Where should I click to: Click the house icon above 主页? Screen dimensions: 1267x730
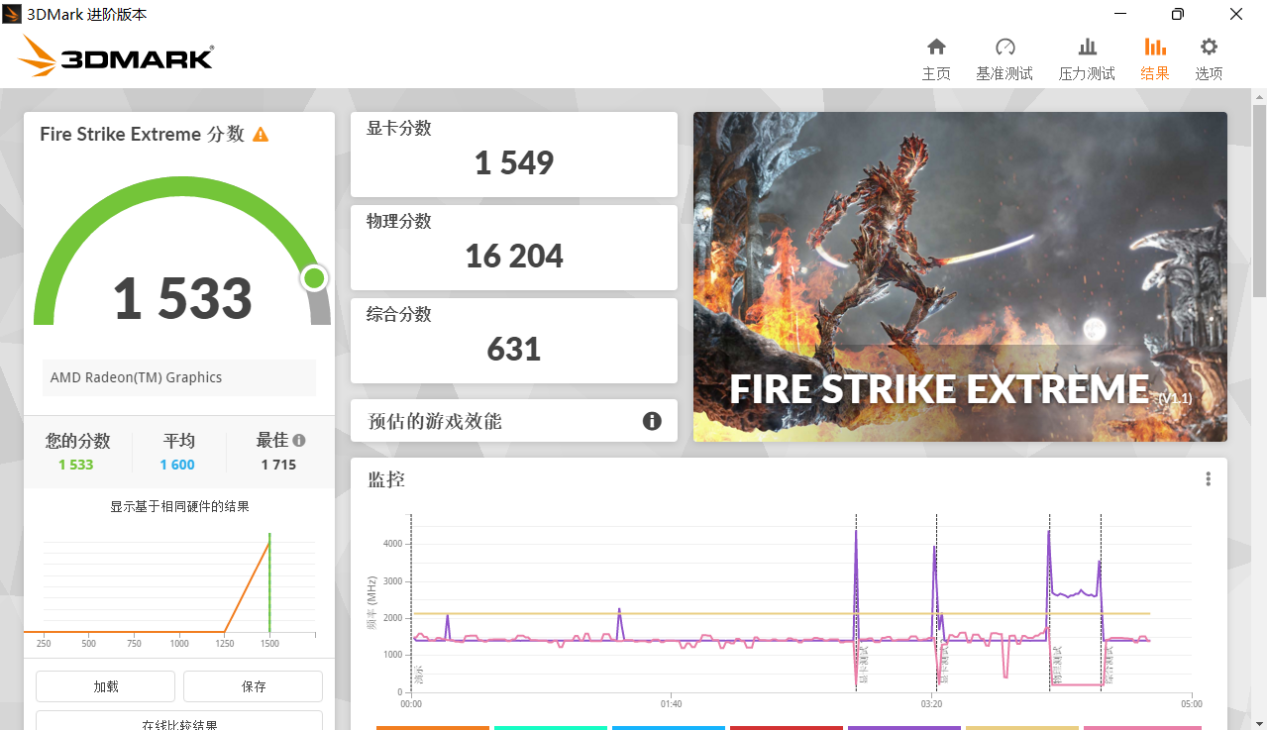[936, 47]
